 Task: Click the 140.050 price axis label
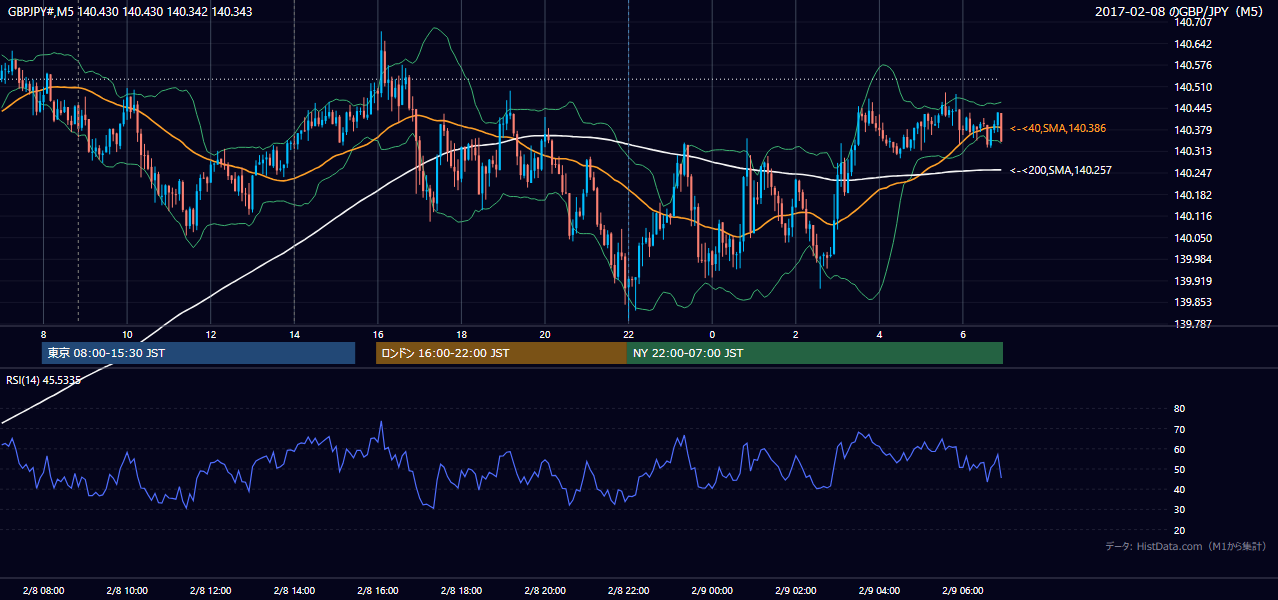(x=1193, y=238)
